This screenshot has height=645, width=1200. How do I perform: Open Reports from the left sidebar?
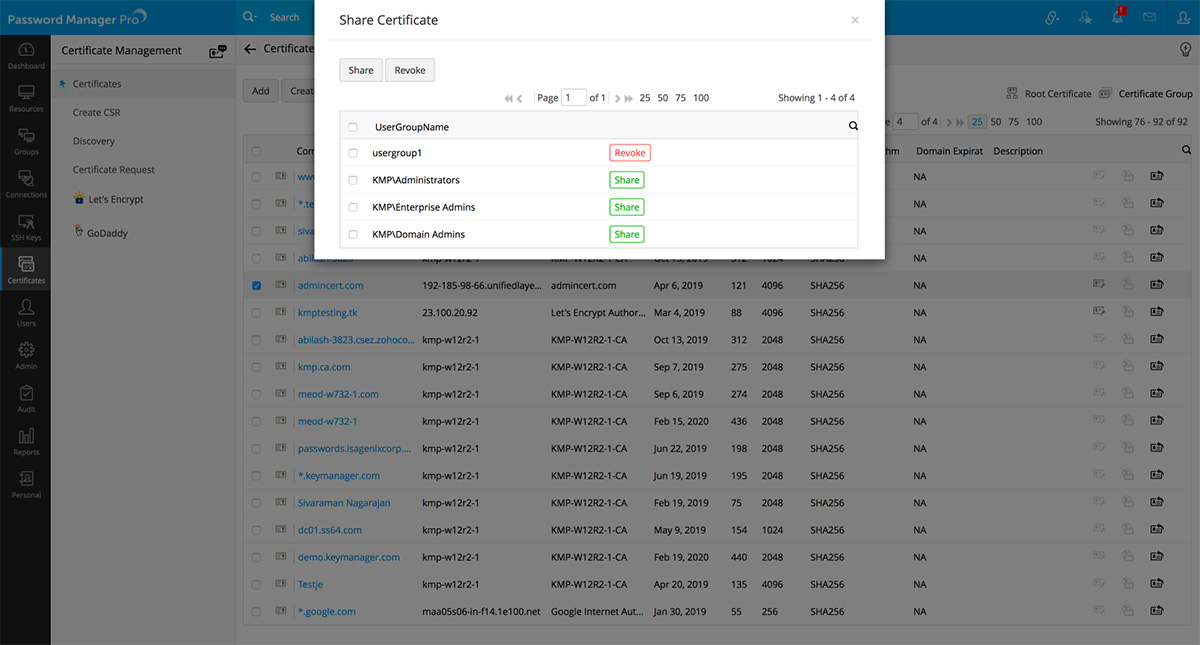click(26, 441)
